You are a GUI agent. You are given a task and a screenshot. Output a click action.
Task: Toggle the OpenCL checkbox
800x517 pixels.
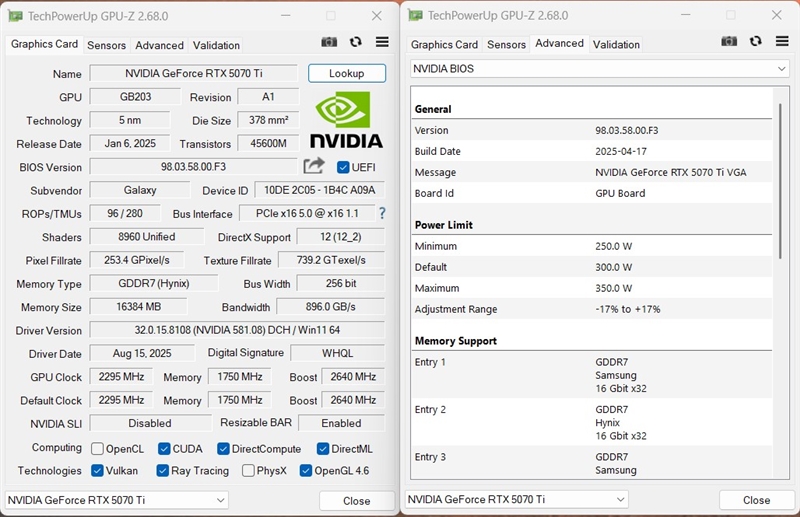98,449
